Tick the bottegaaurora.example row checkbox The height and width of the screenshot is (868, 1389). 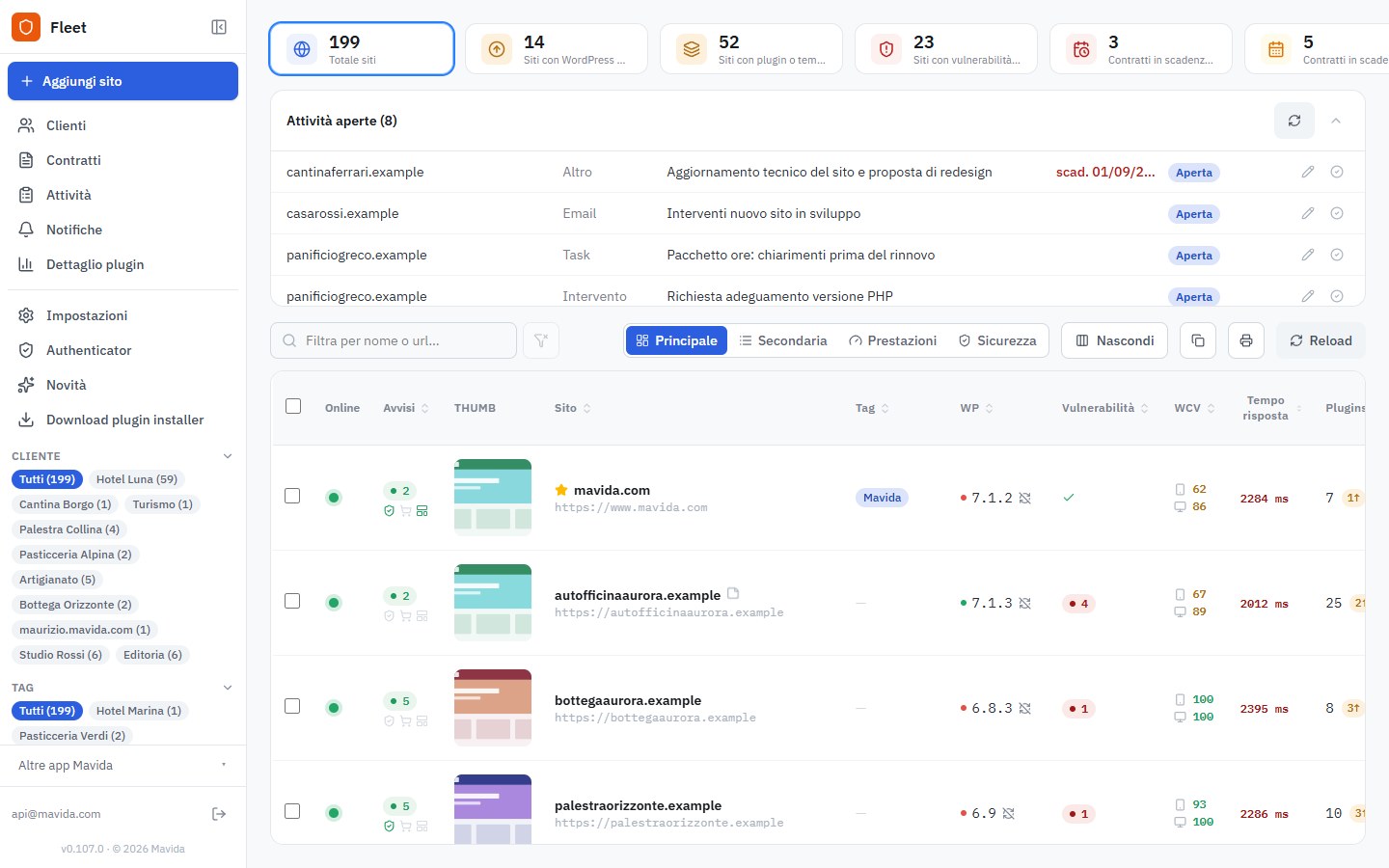pos(292,706)
